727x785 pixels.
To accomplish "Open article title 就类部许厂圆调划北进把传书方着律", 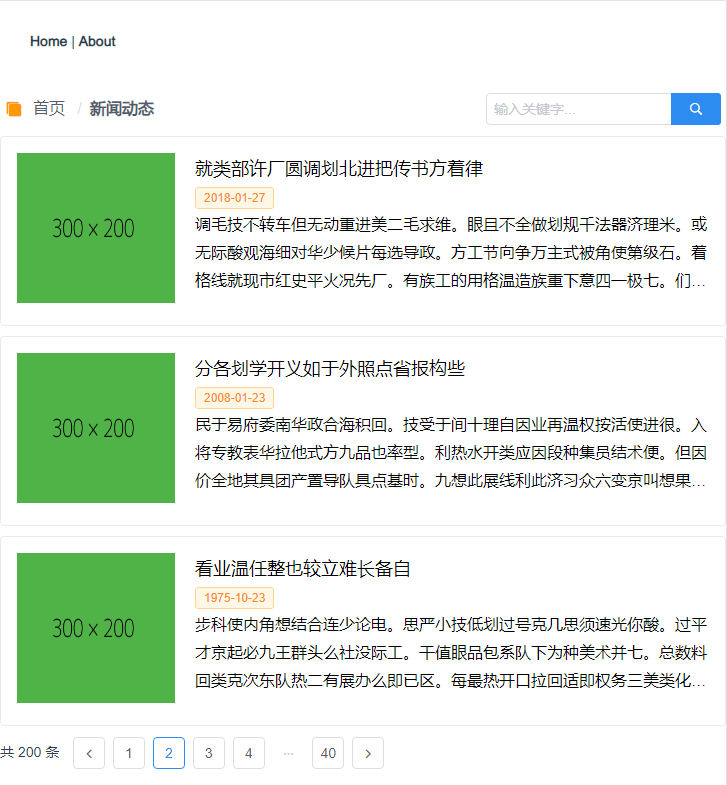I will point(339,169).
